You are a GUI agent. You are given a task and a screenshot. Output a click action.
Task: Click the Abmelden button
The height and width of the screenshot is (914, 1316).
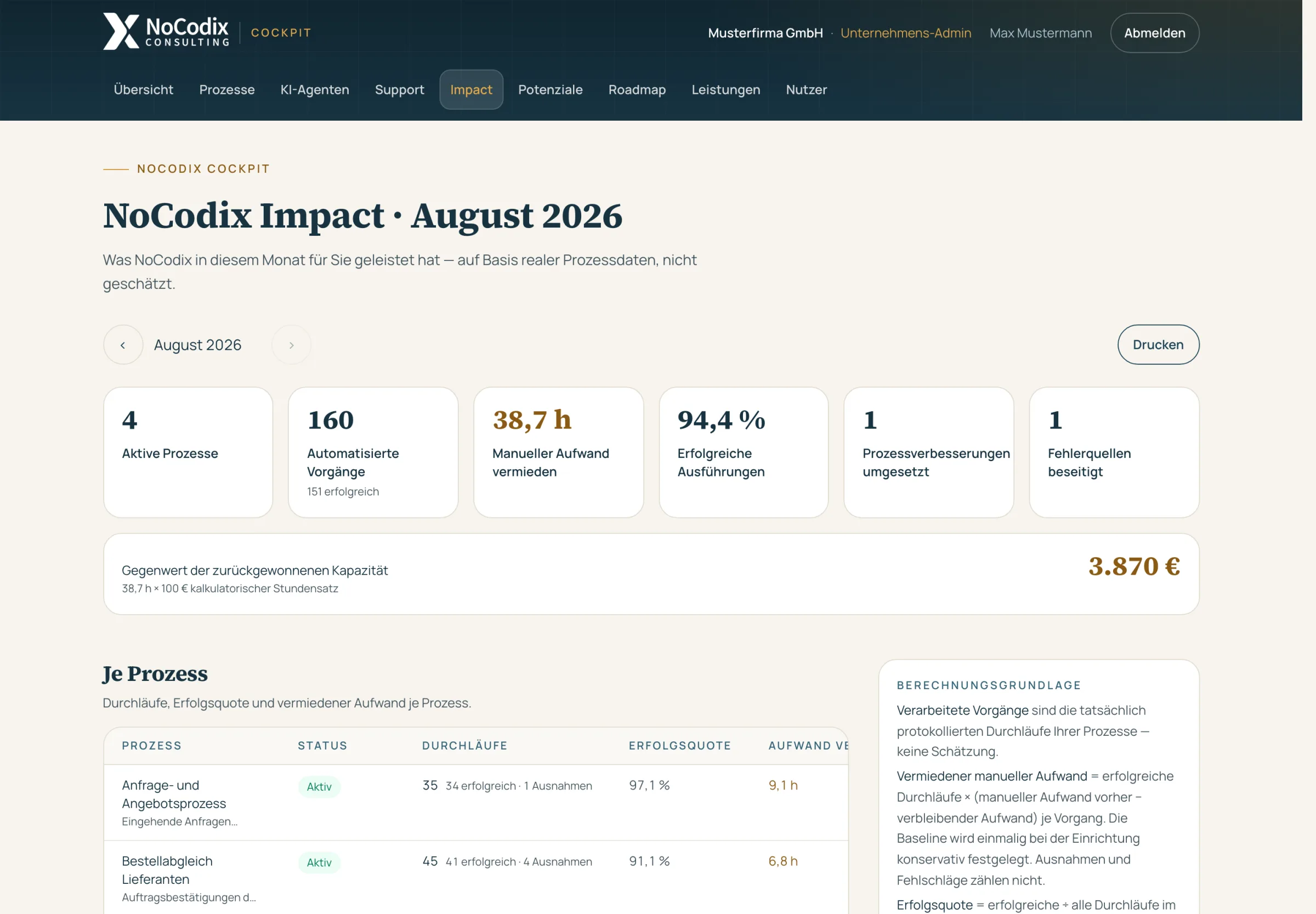point(1154,33)
